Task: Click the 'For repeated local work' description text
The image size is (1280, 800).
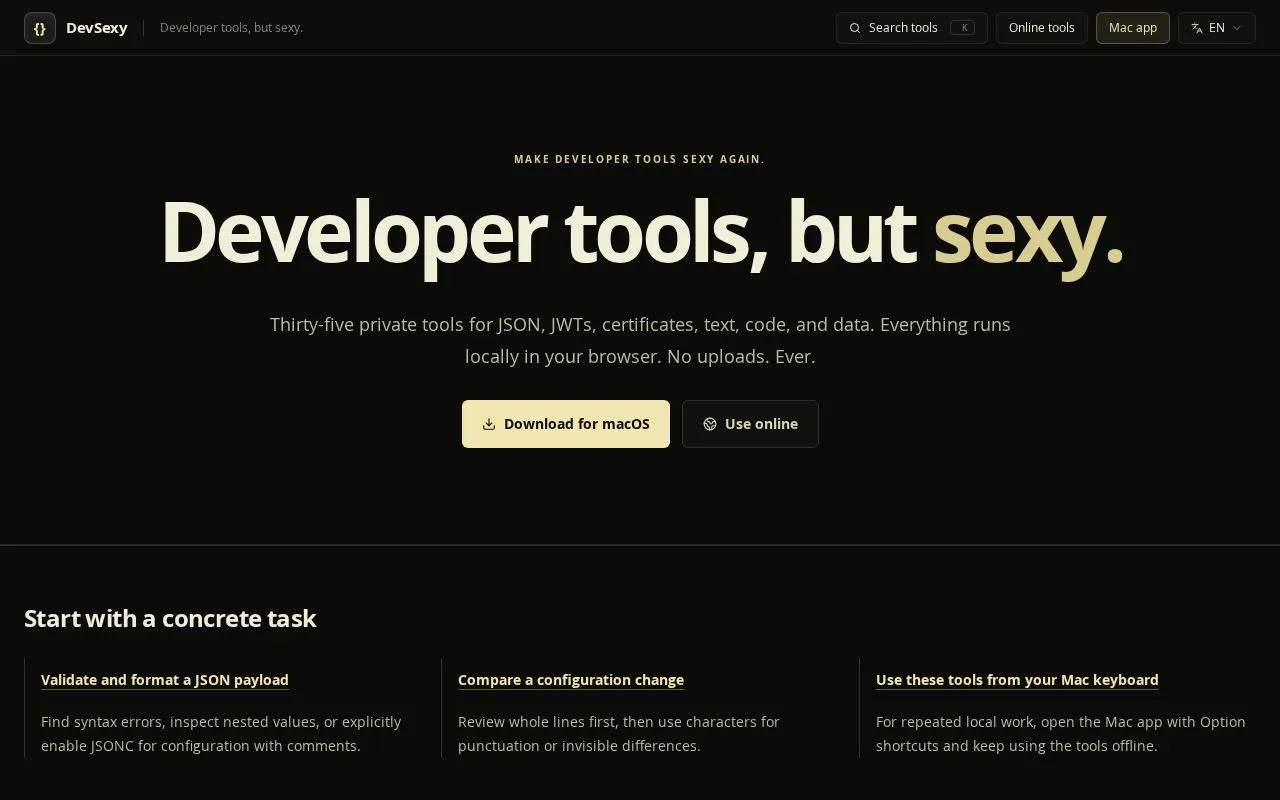Action: [x=1061, y=734]
